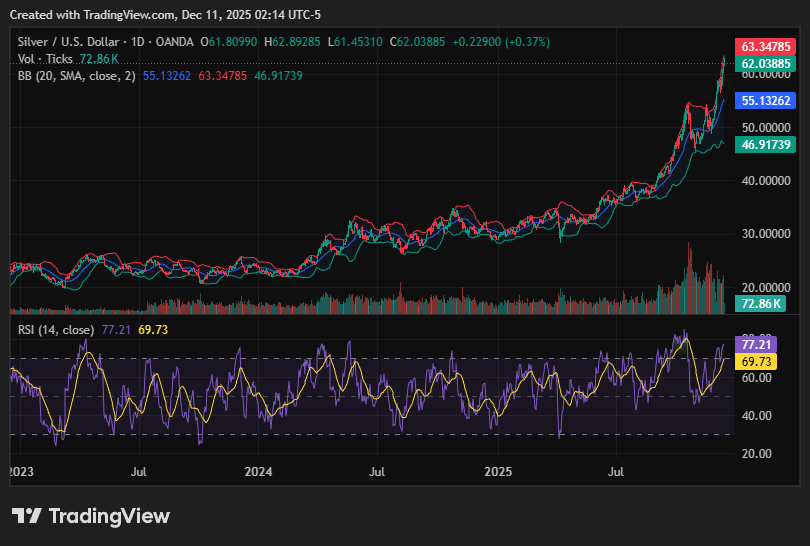Click the green 62.03885 current price tag
This screenshot has height=546, width=810.
click(x=765, y=63)
